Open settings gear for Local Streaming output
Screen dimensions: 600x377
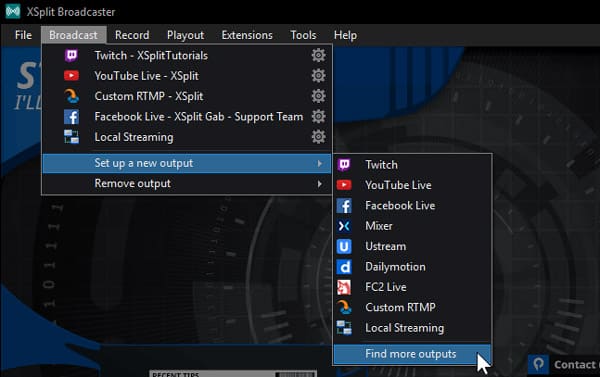[x=318, y=137]
